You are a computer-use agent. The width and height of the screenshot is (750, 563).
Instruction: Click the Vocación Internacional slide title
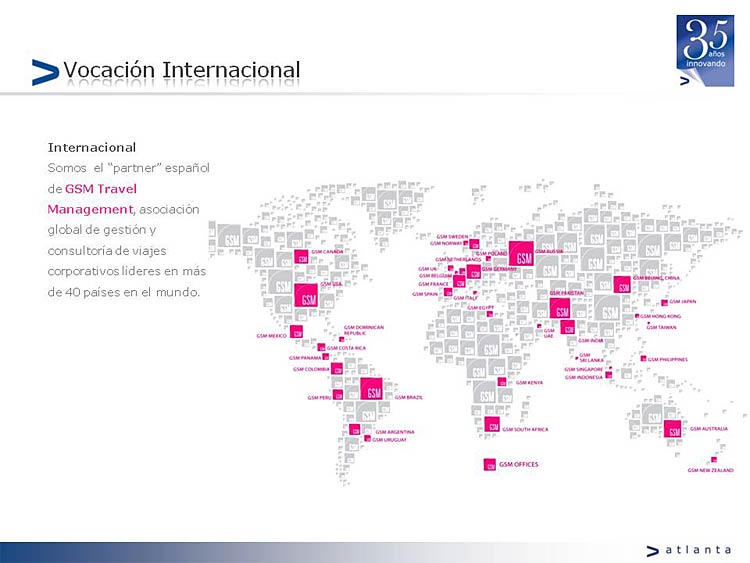[x=182, y=70]
